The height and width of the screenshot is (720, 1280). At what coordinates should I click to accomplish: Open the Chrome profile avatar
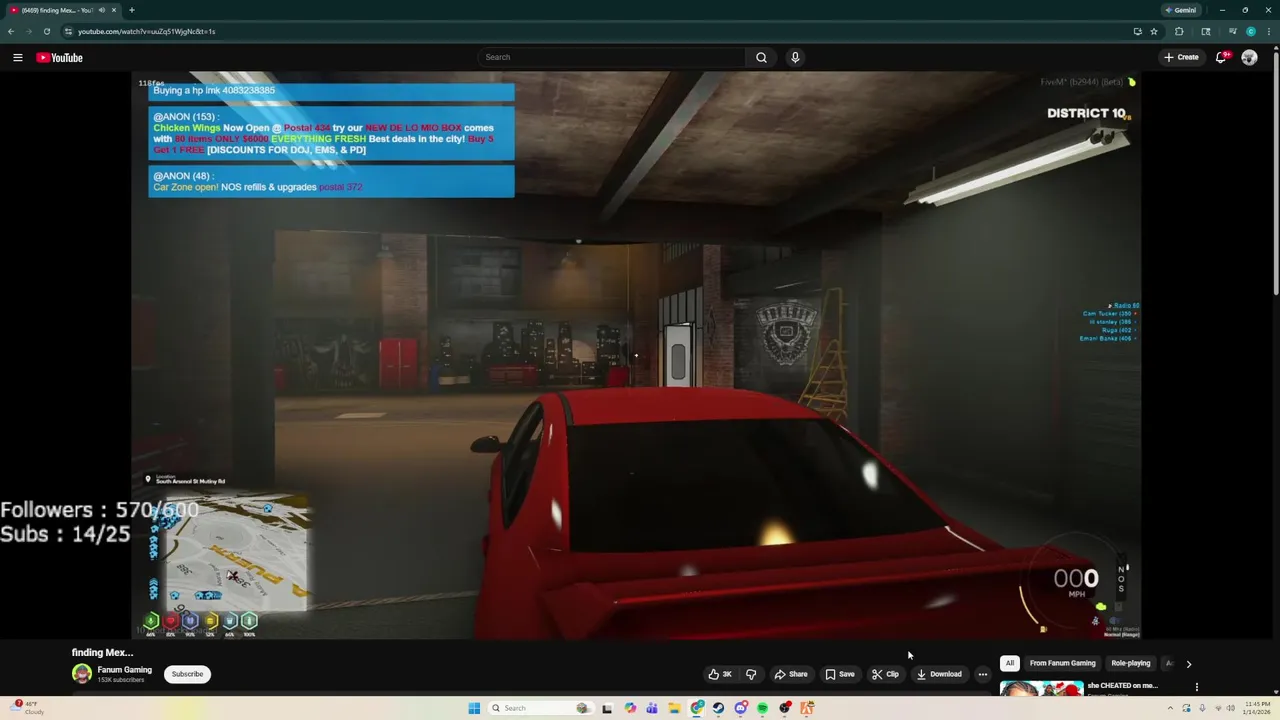1251,31
